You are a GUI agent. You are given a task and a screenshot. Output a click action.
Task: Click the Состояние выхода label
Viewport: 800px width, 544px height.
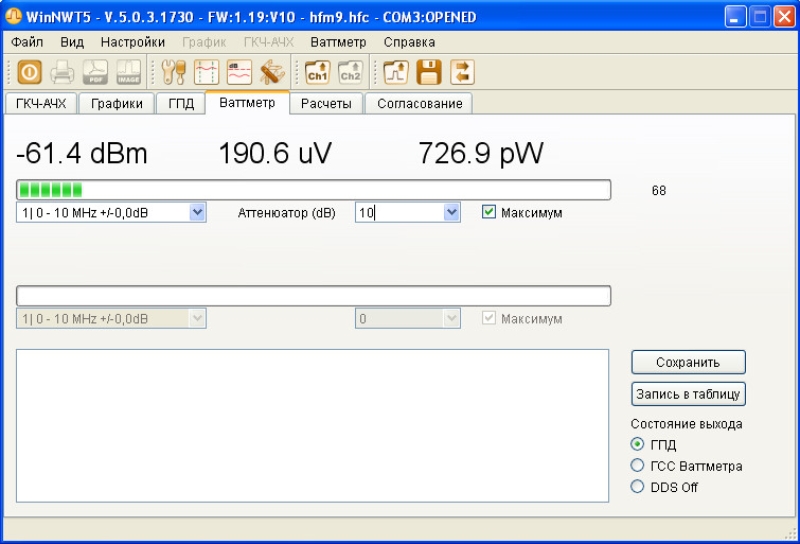pyautogui.click(x=686, y=424)
